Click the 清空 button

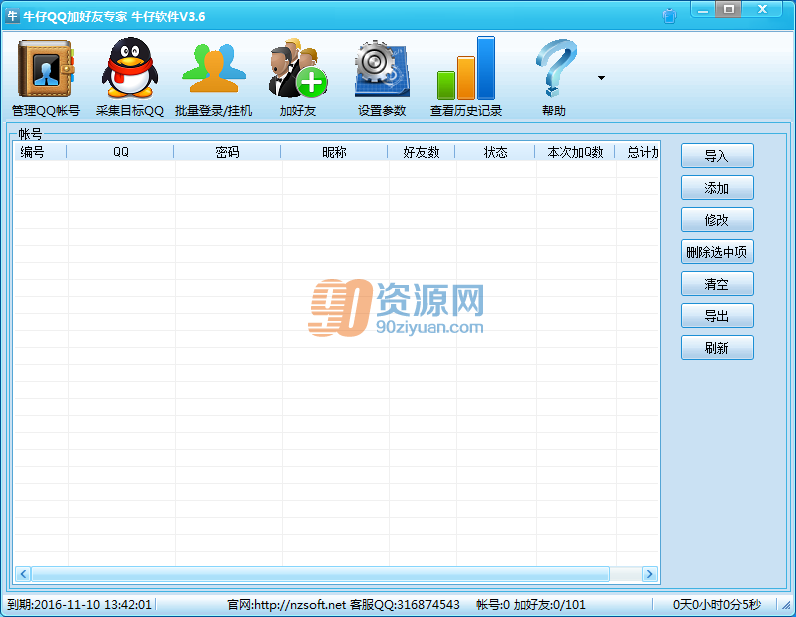717,283
